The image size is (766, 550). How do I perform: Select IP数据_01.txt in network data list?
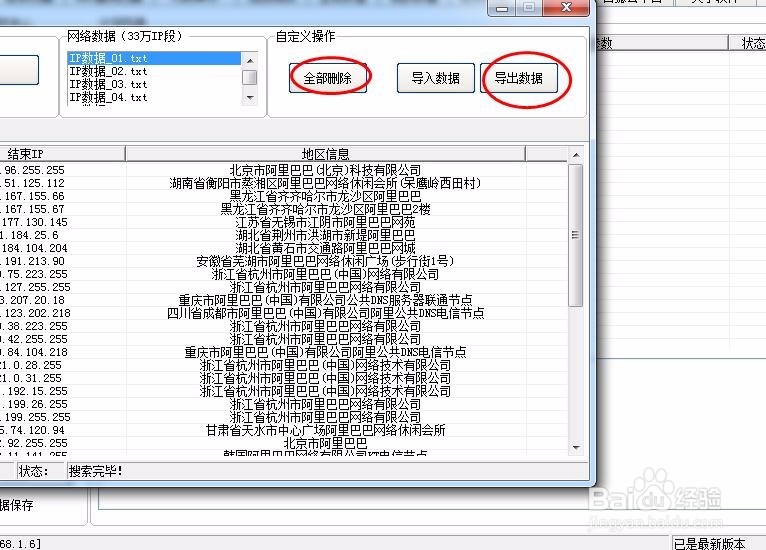154,58
